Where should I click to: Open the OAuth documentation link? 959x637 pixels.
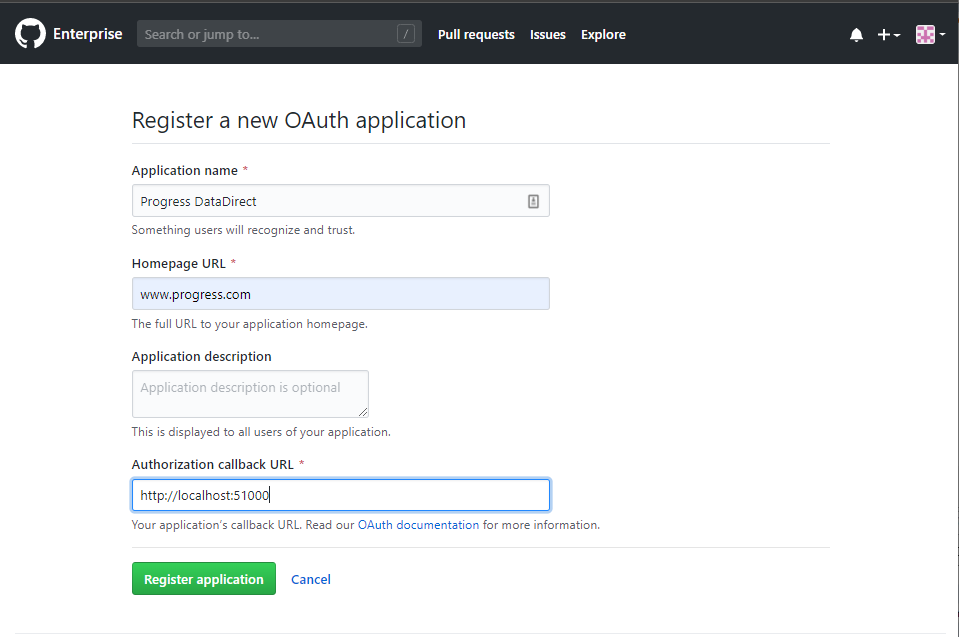point(418,525)
